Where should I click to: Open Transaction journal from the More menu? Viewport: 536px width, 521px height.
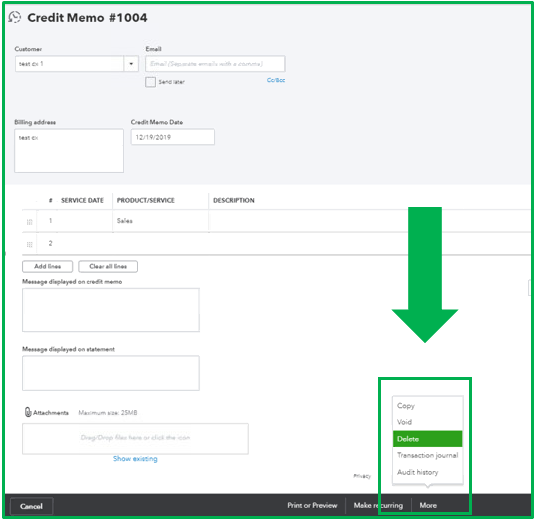click(428, 455)
